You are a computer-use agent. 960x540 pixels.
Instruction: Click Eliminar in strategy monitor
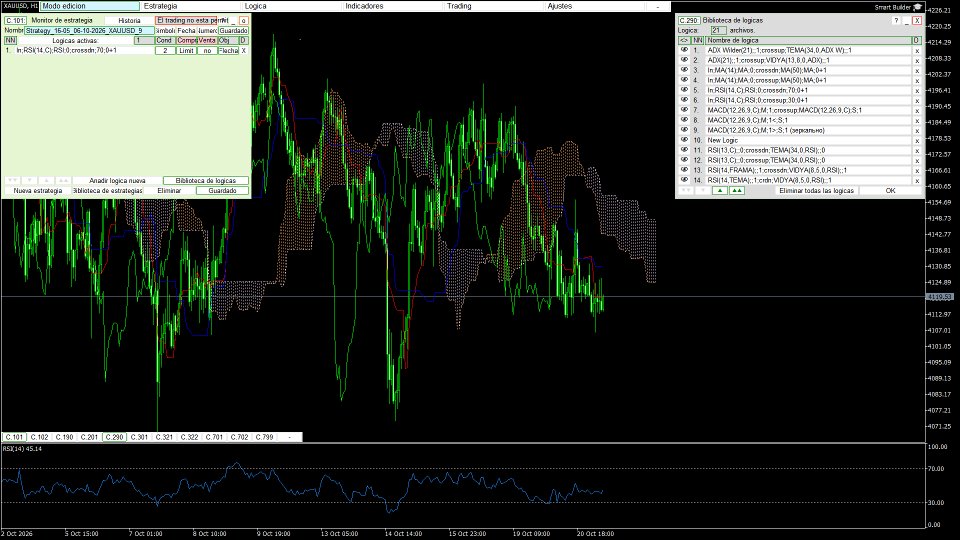click(169, 190)
